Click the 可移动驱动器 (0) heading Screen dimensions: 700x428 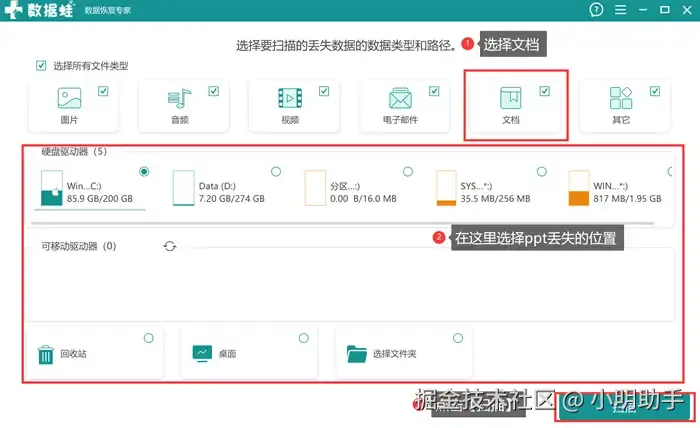pos(79,246)
